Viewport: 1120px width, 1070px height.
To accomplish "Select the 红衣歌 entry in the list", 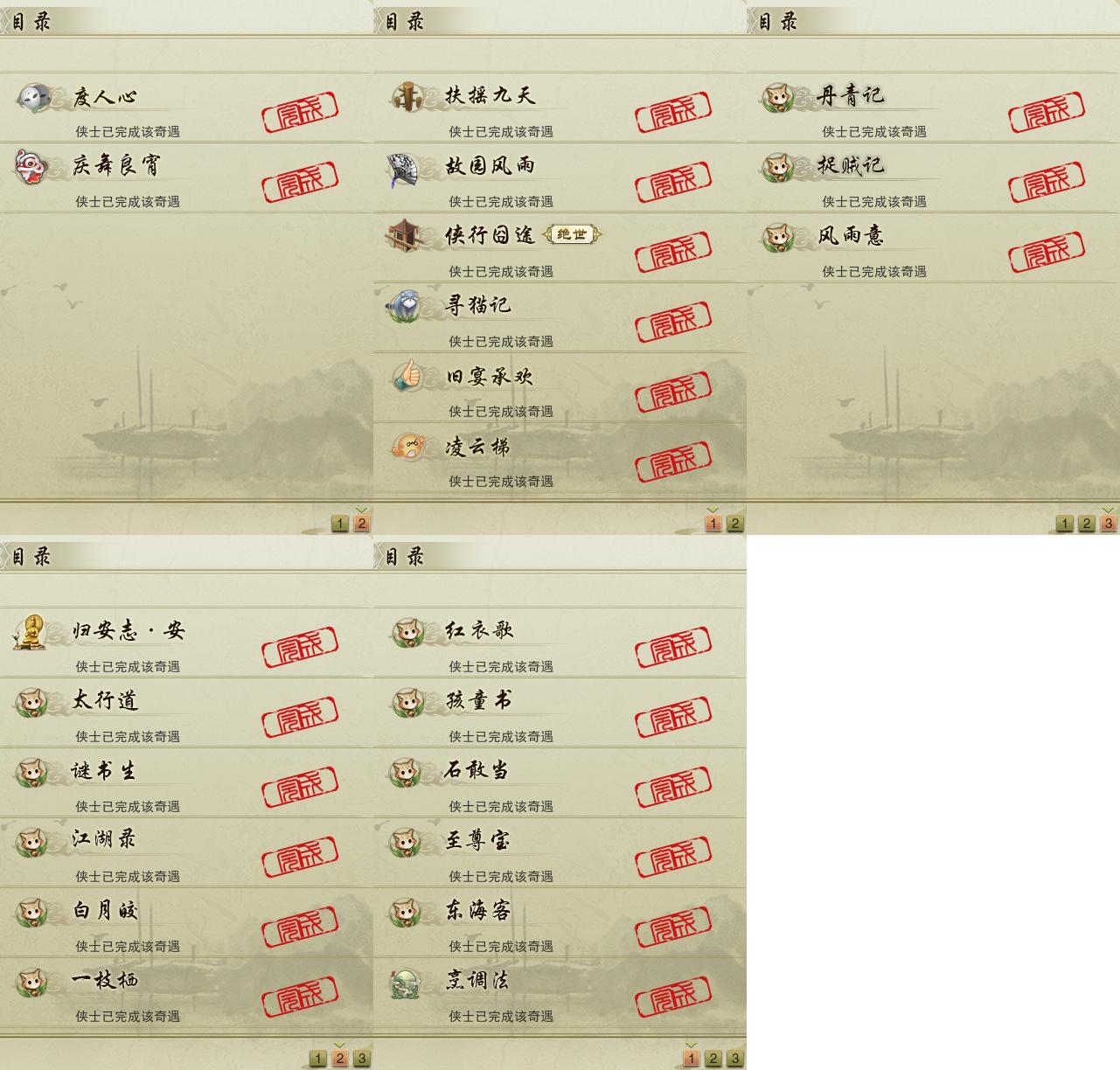I will (560, 643).
